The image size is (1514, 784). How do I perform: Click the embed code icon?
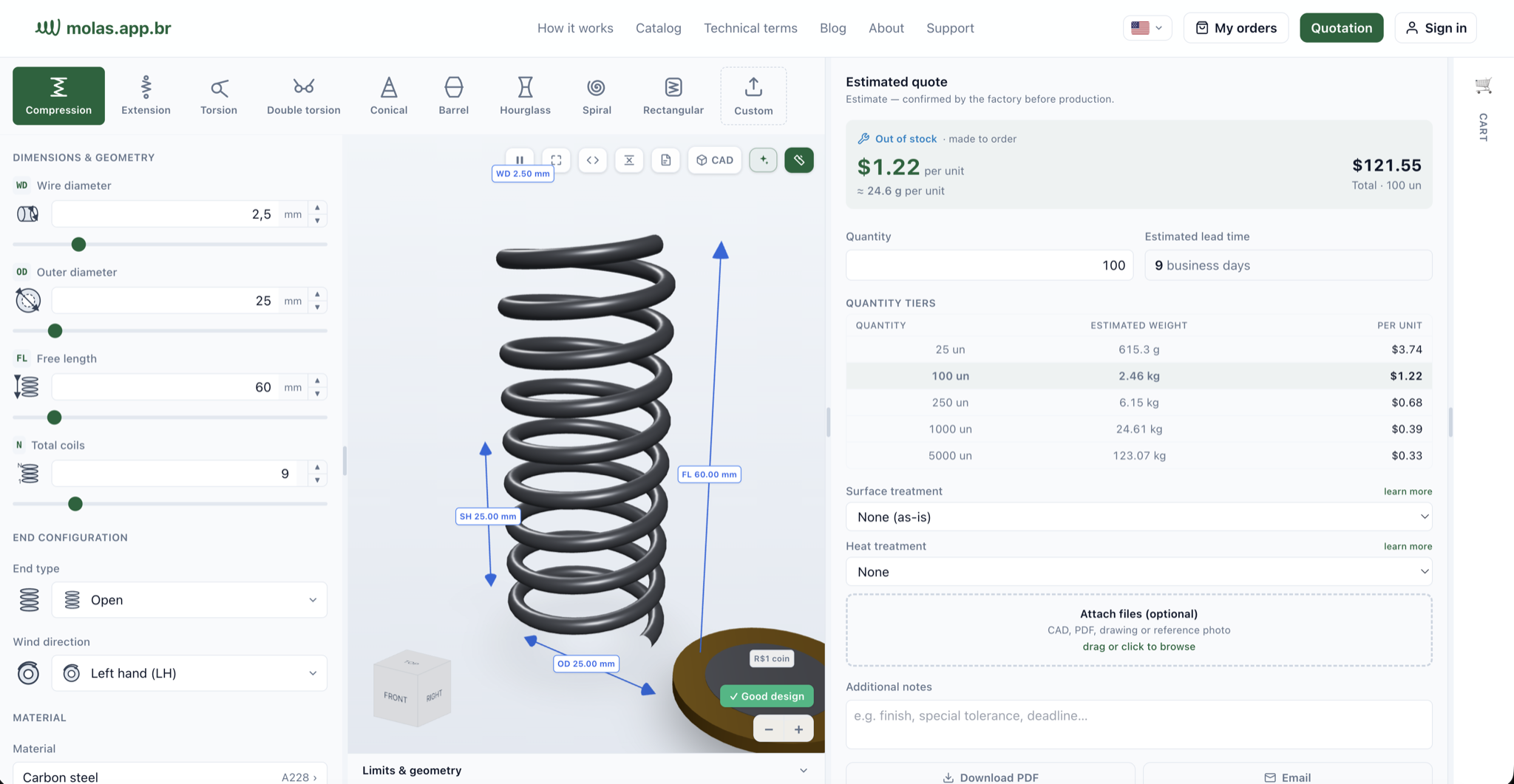(x=593, y=160)
